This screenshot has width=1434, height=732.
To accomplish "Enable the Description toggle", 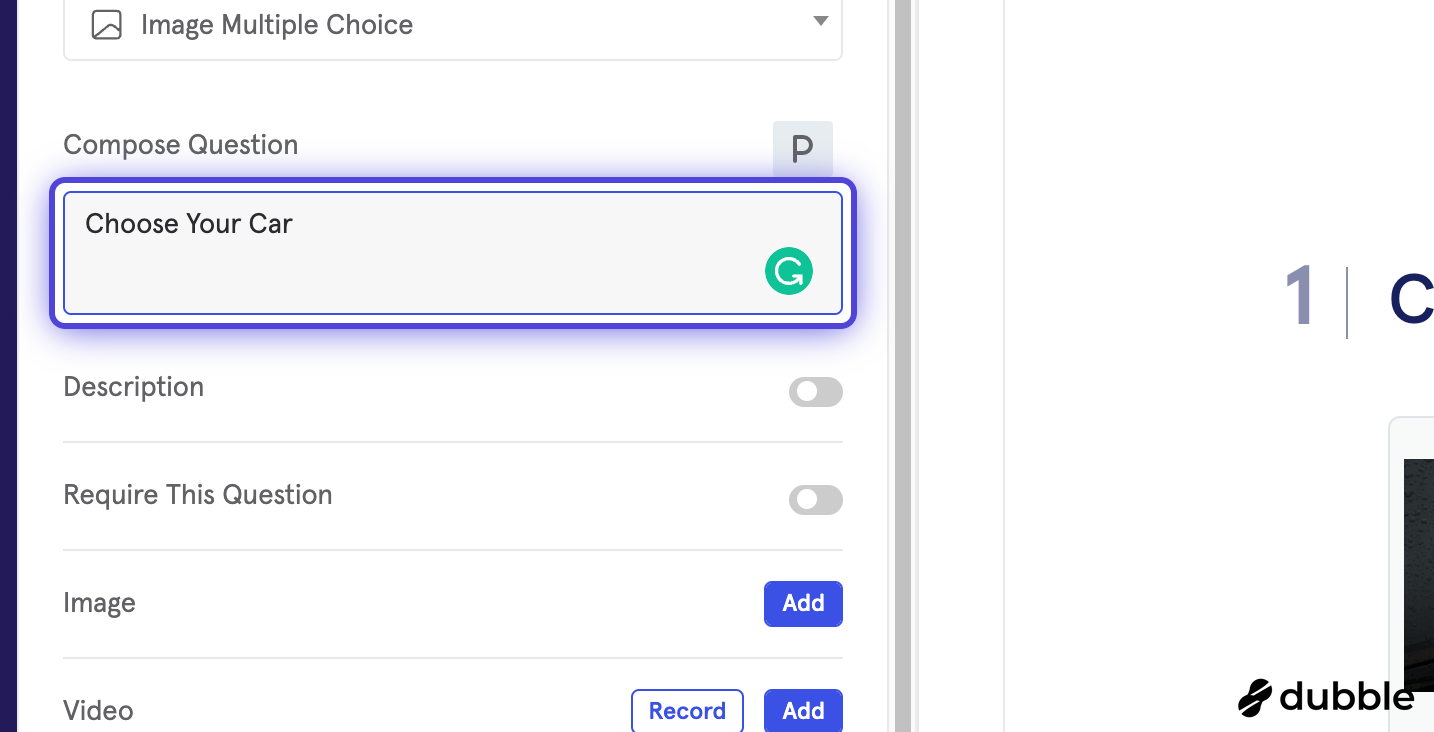I will pos(816,392).
